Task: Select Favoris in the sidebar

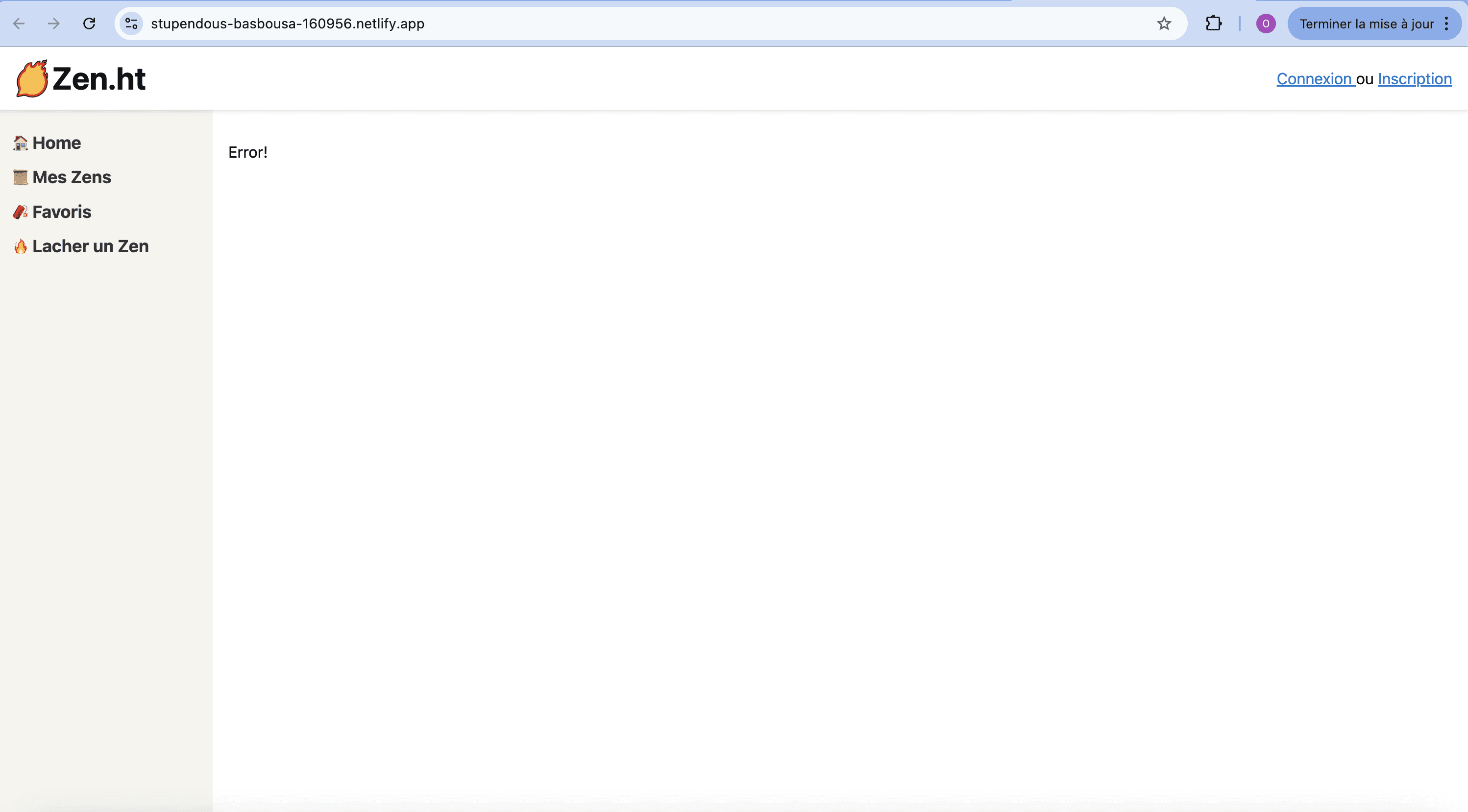Action: click(x=62, y=213)
